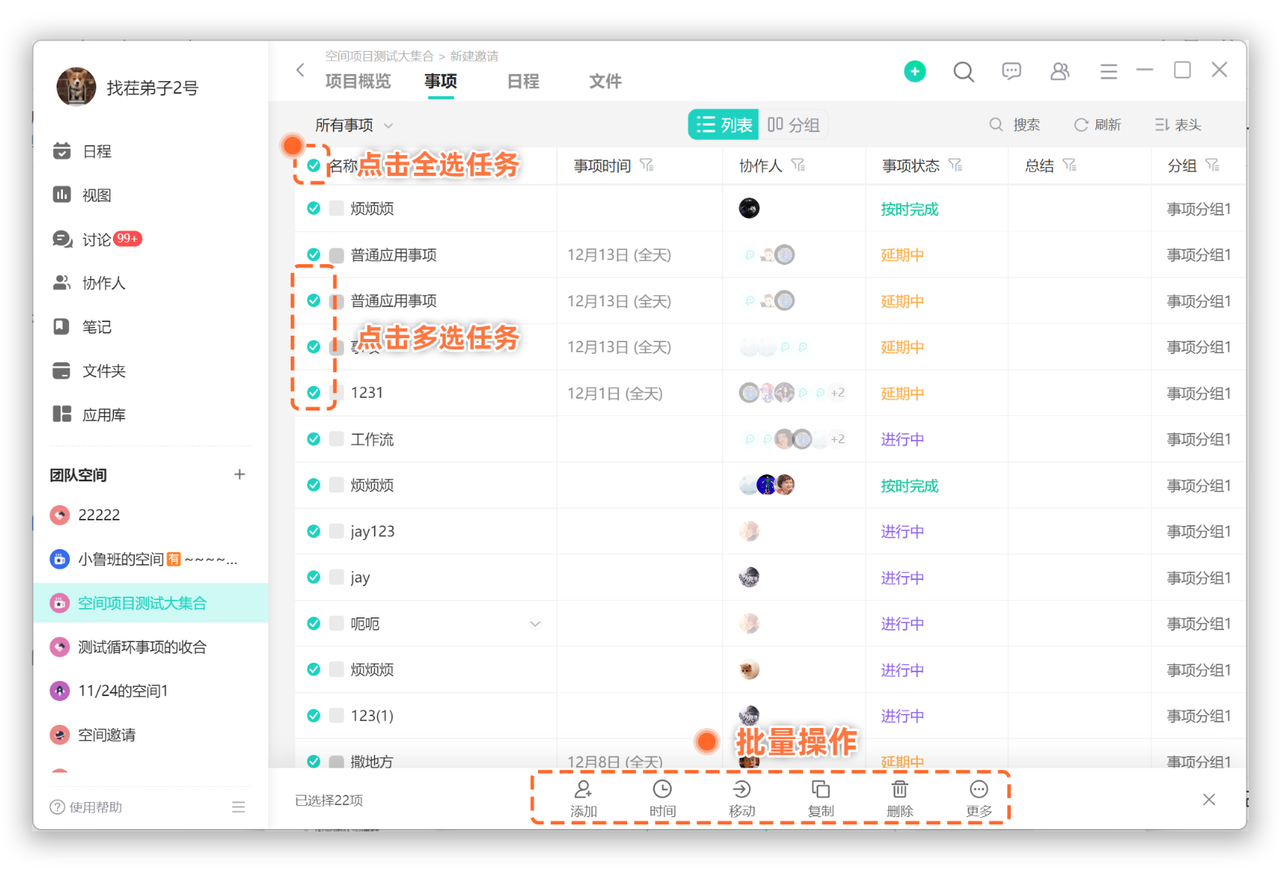Click the 刷新 refresh button
The height and width of the screenshot is (872, 1280).
[x=1097, y=125]
